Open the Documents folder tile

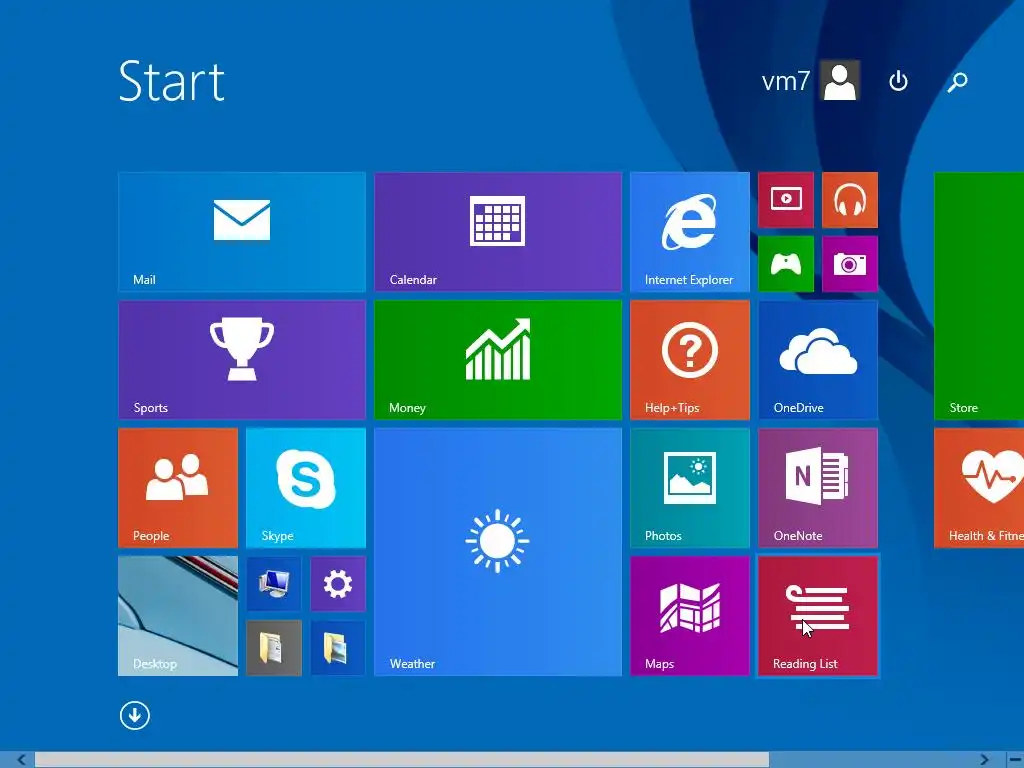tap(274, 648)
